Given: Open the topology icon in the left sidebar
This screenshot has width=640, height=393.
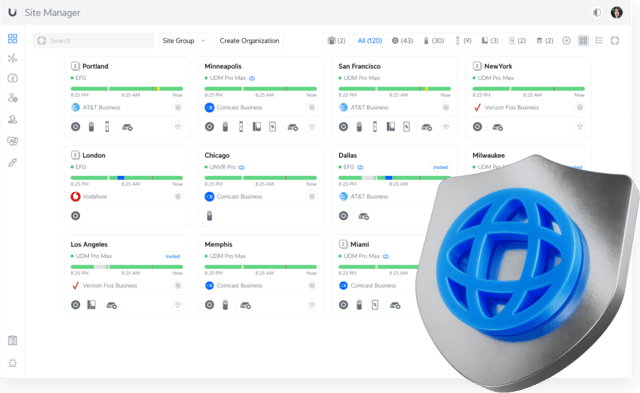Looking at the screenshot, I should 13,58.
